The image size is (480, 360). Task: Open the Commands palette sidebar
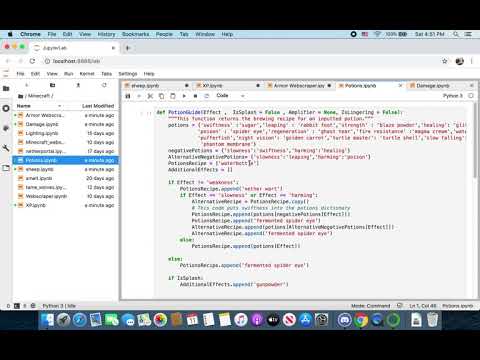point(6,128)
